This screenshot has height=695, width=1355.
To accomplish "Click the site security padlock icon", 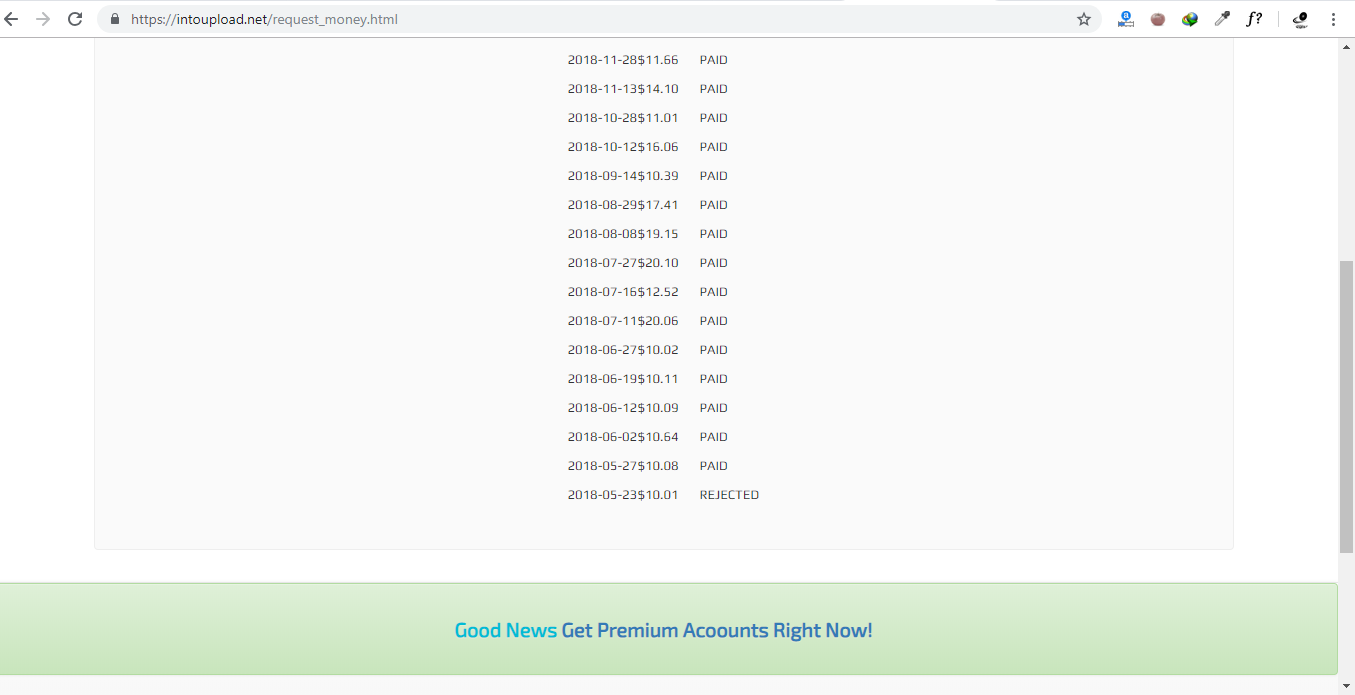I will pos(114,18).
